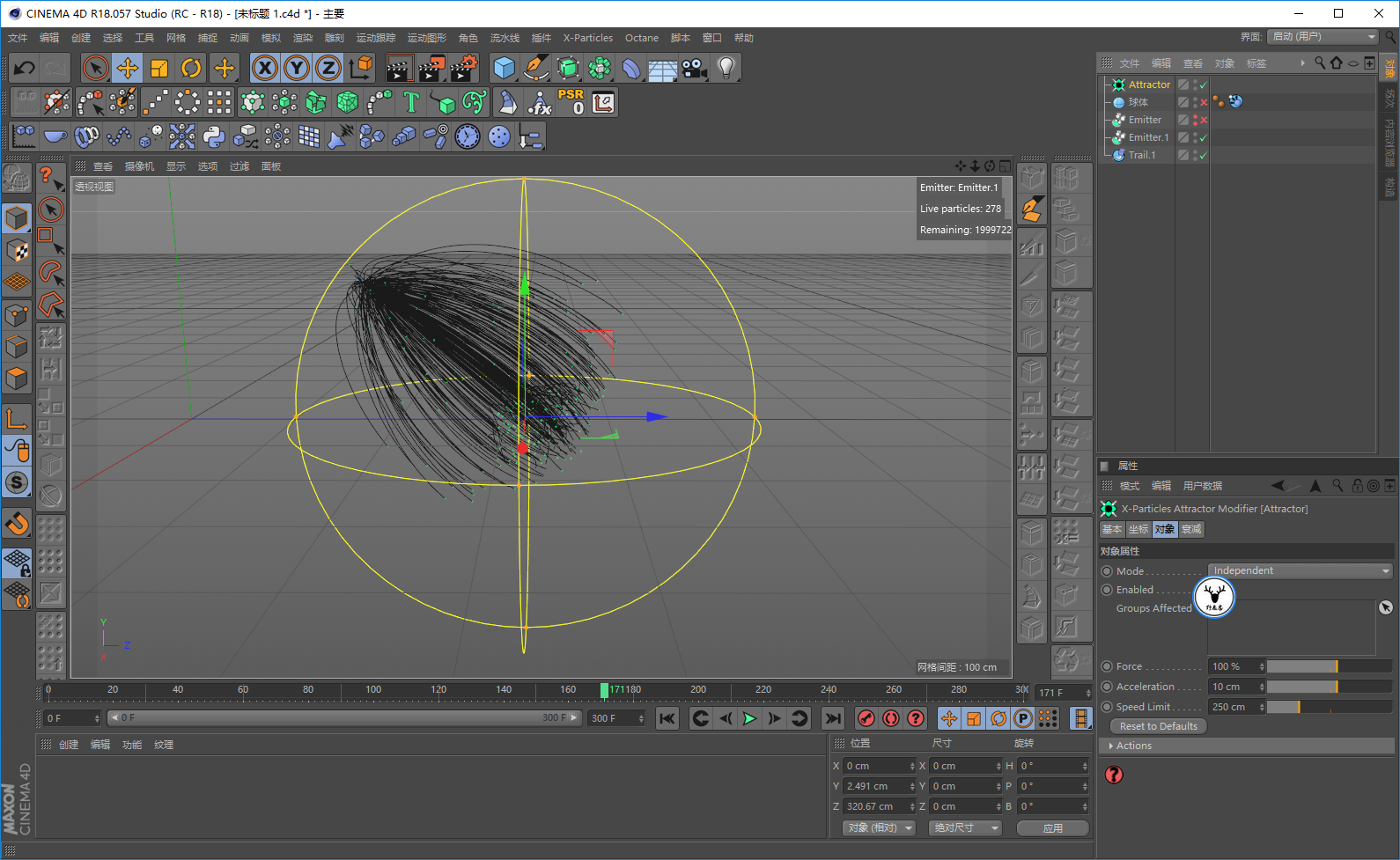Click the green MoText T icon
This screenshot has height=860, width=1400.
point(411,103)
